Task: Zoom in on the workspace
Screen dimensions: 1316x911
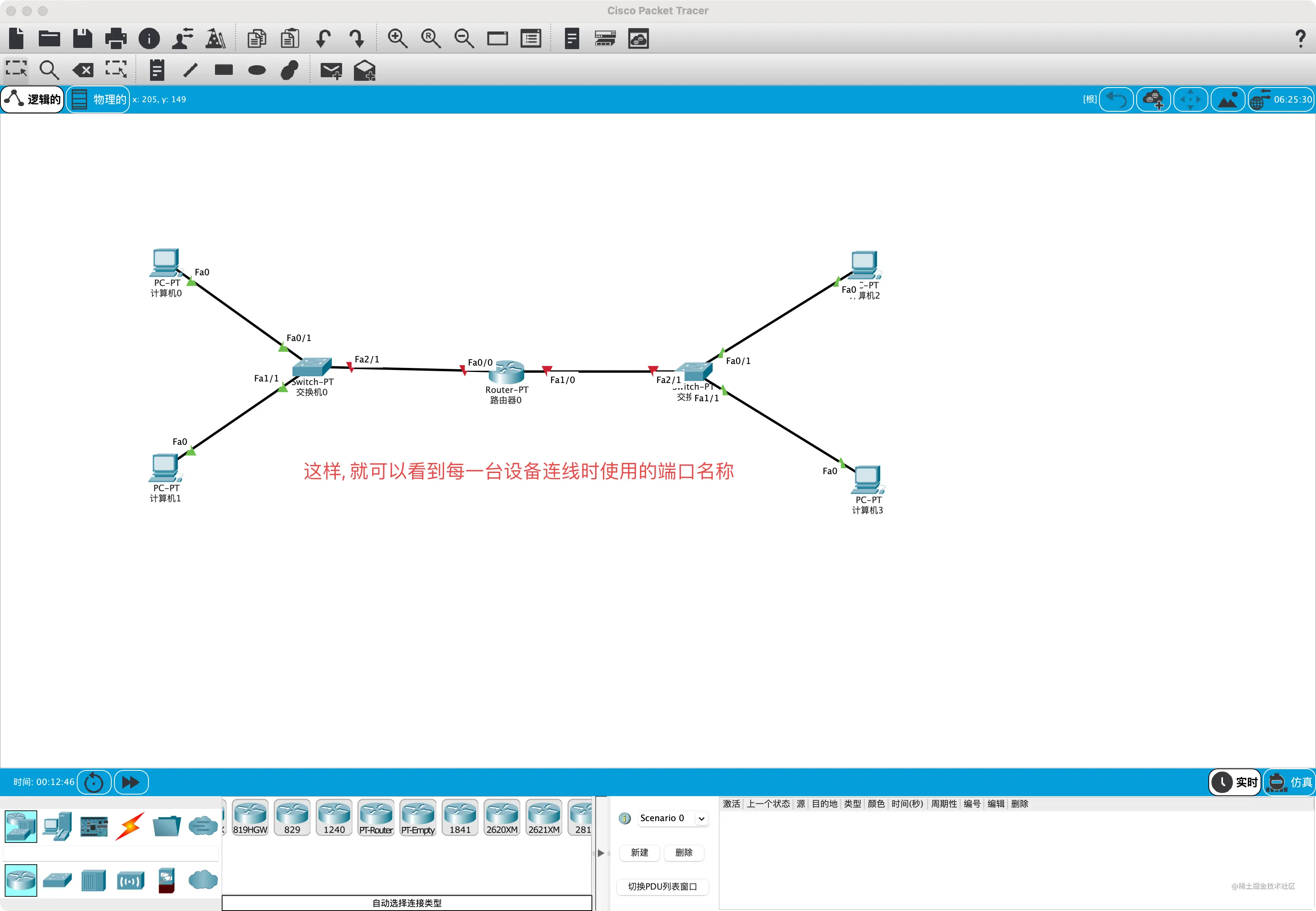Action: point(397,38)
